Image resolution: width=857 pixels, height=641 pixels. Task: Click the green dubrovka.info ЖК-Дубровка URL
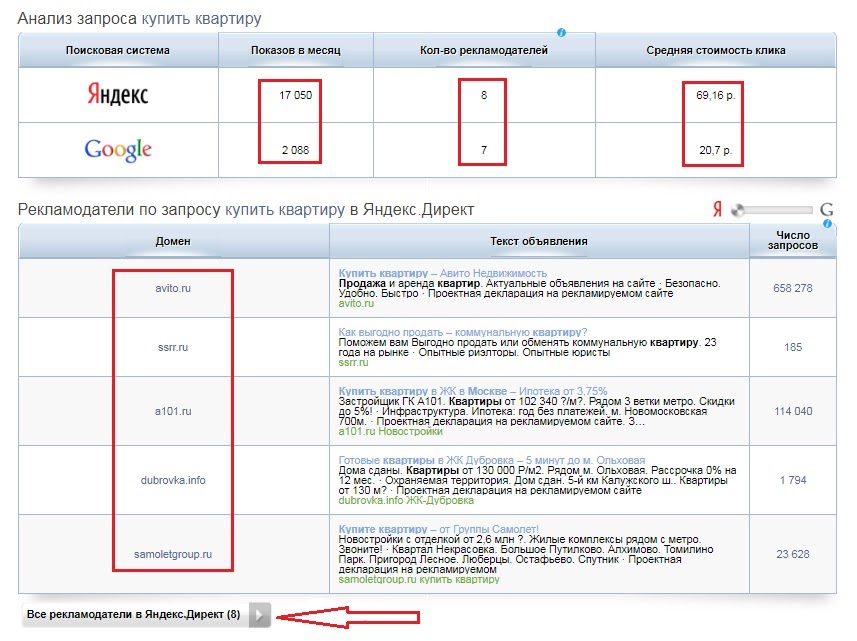406,500
